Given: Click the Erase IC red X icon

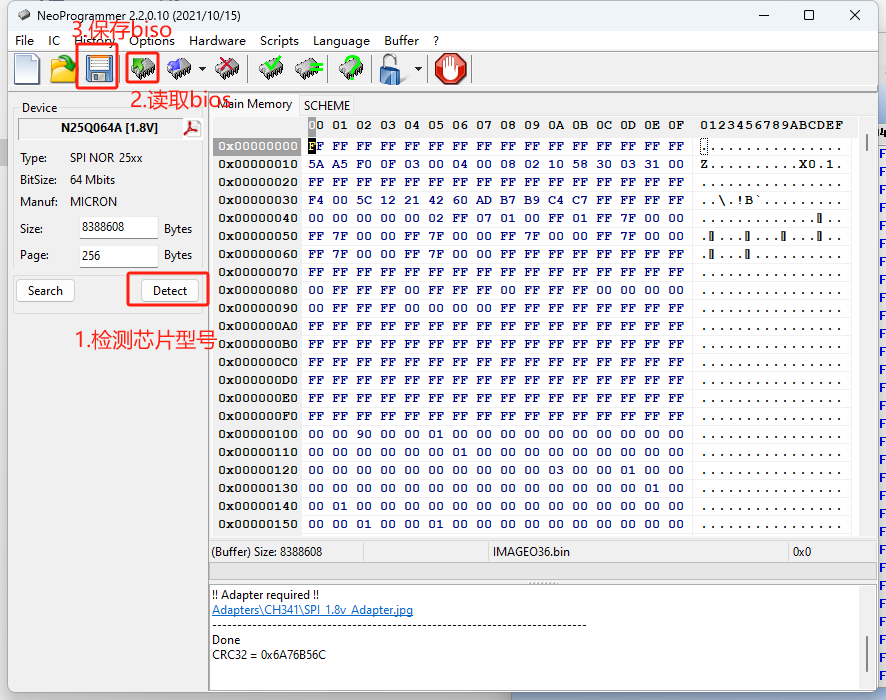Looking at the screenshot, I should [227, 69].
